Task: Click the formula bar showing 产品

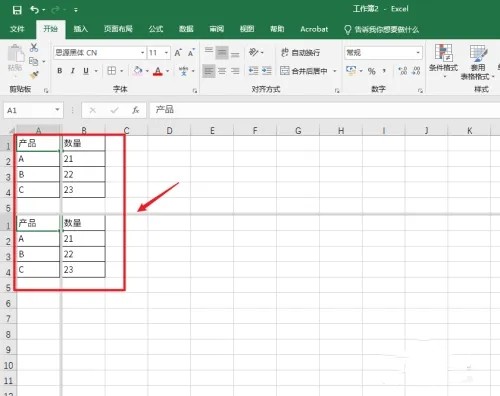Action: click(x=325, y=110)
